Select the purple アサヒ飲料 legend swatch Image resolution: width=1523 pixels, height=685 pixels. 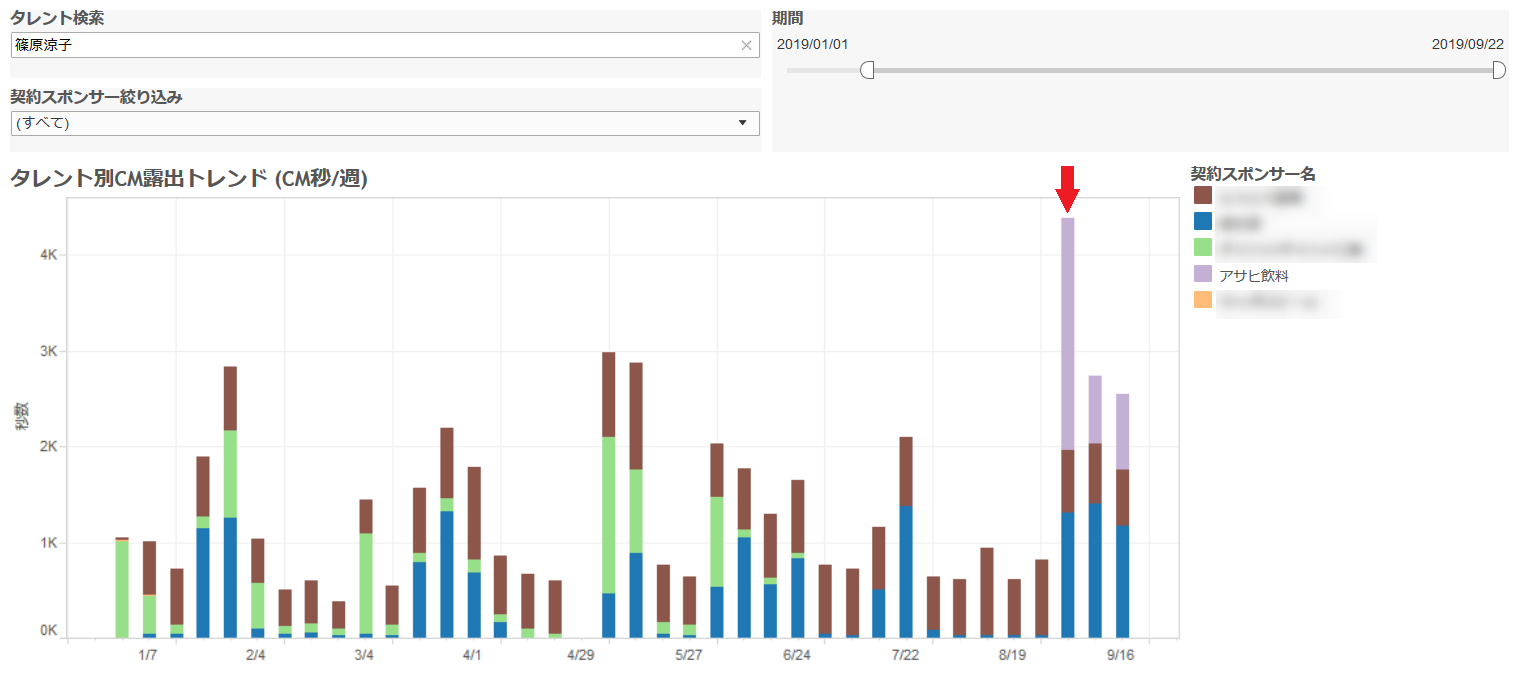1203,274
